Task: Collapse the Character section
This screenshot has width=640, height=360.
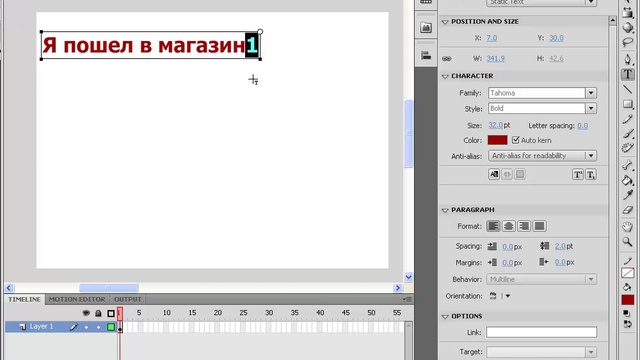Action: tap(445, 76)
